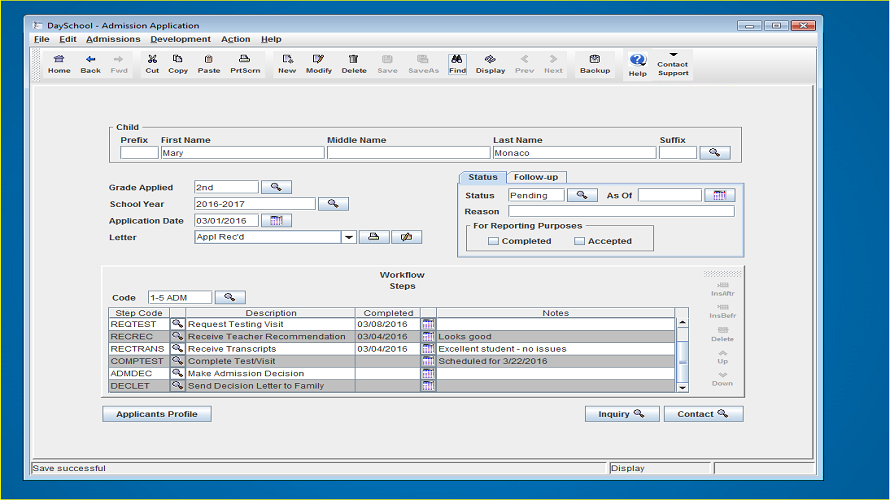This screenshot has height=500, width=890.
Task: Open the Development menu
Action: pyautogui.click(x=180, y=39)
